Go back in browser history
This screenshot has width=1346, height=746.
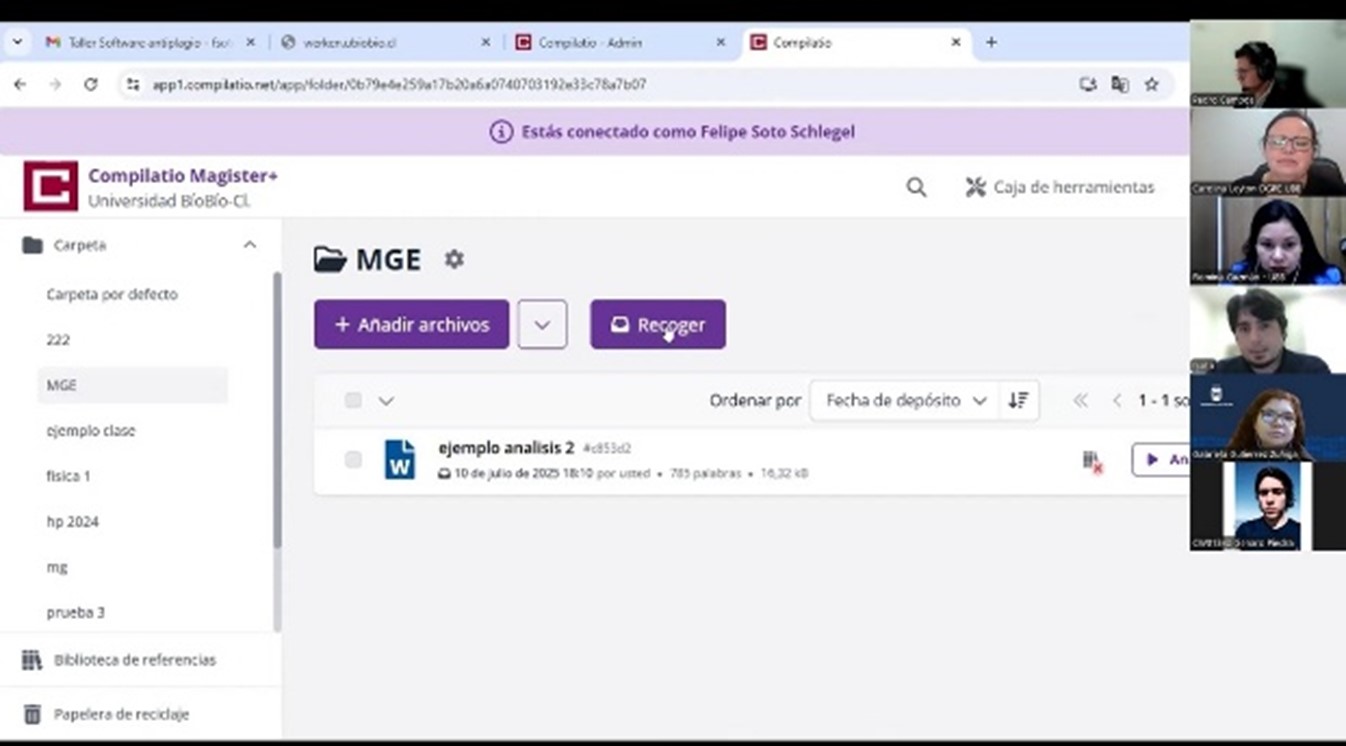click(x=20, y=85)
